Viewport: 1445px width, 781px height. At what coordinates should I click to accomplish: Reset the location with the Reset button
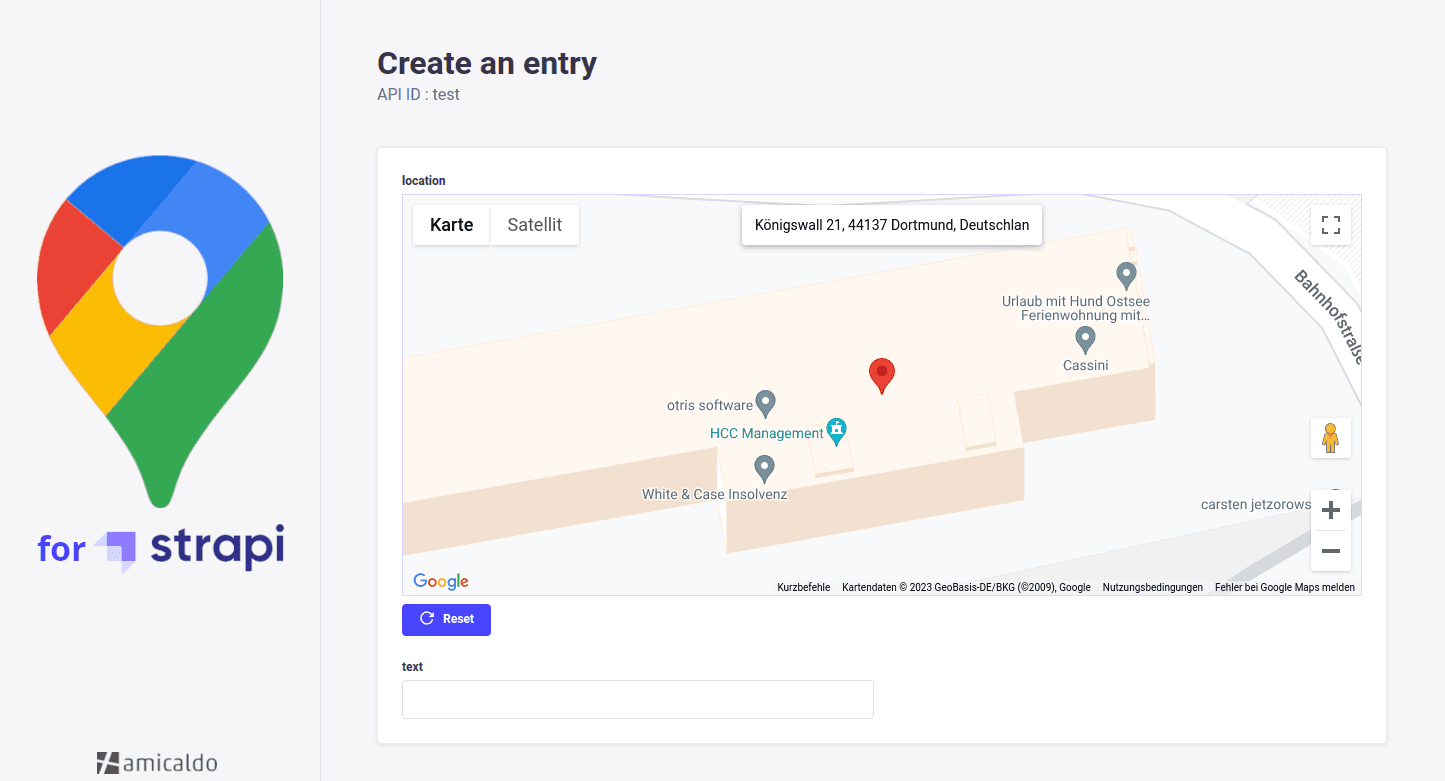coord(446,619)
